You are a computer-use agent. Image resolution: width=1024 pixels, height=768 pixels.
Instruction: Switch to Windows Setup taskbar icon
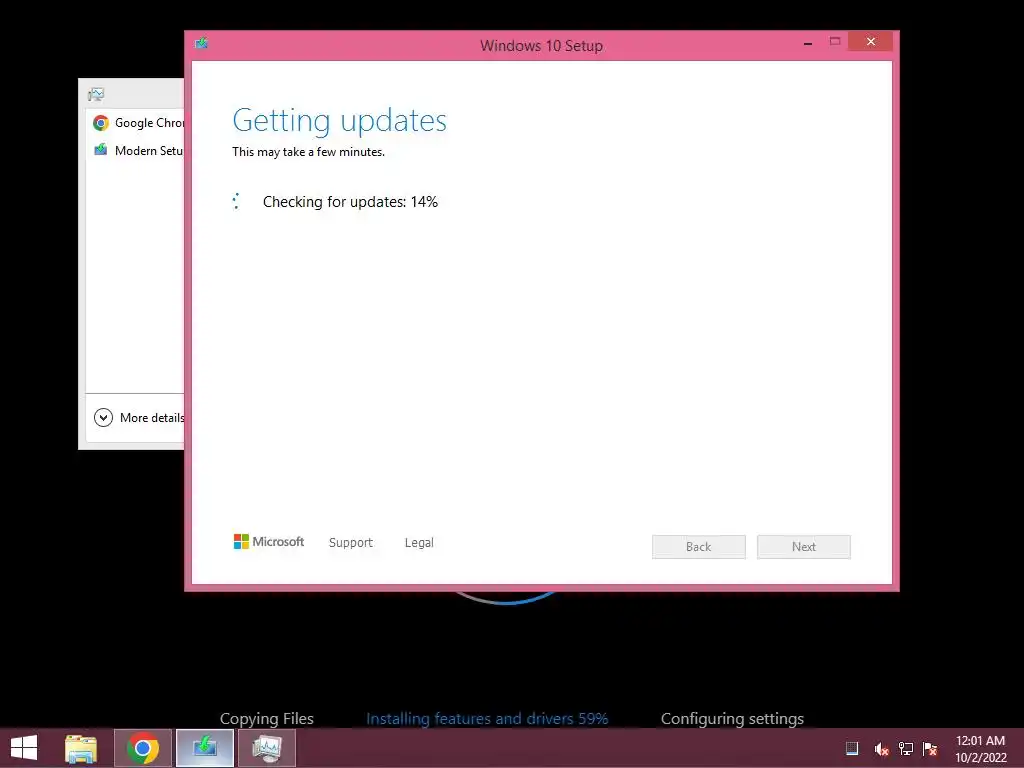click(x=205, y=748)
